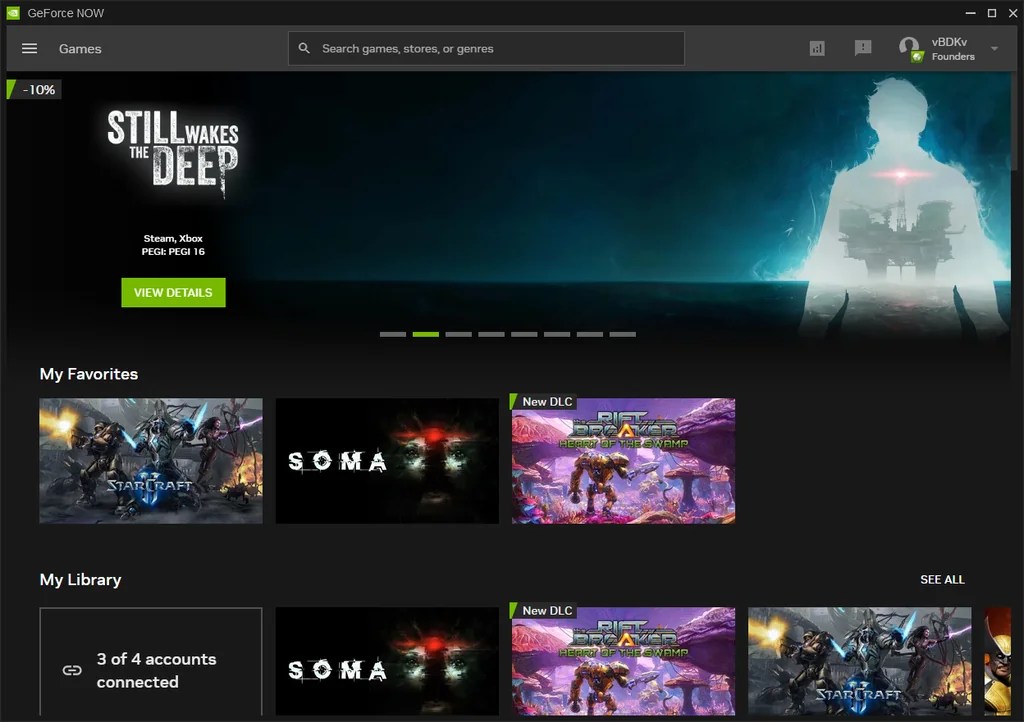
Task: Click the magnifier icon in search bar
Action: click(x=305, y=48)
